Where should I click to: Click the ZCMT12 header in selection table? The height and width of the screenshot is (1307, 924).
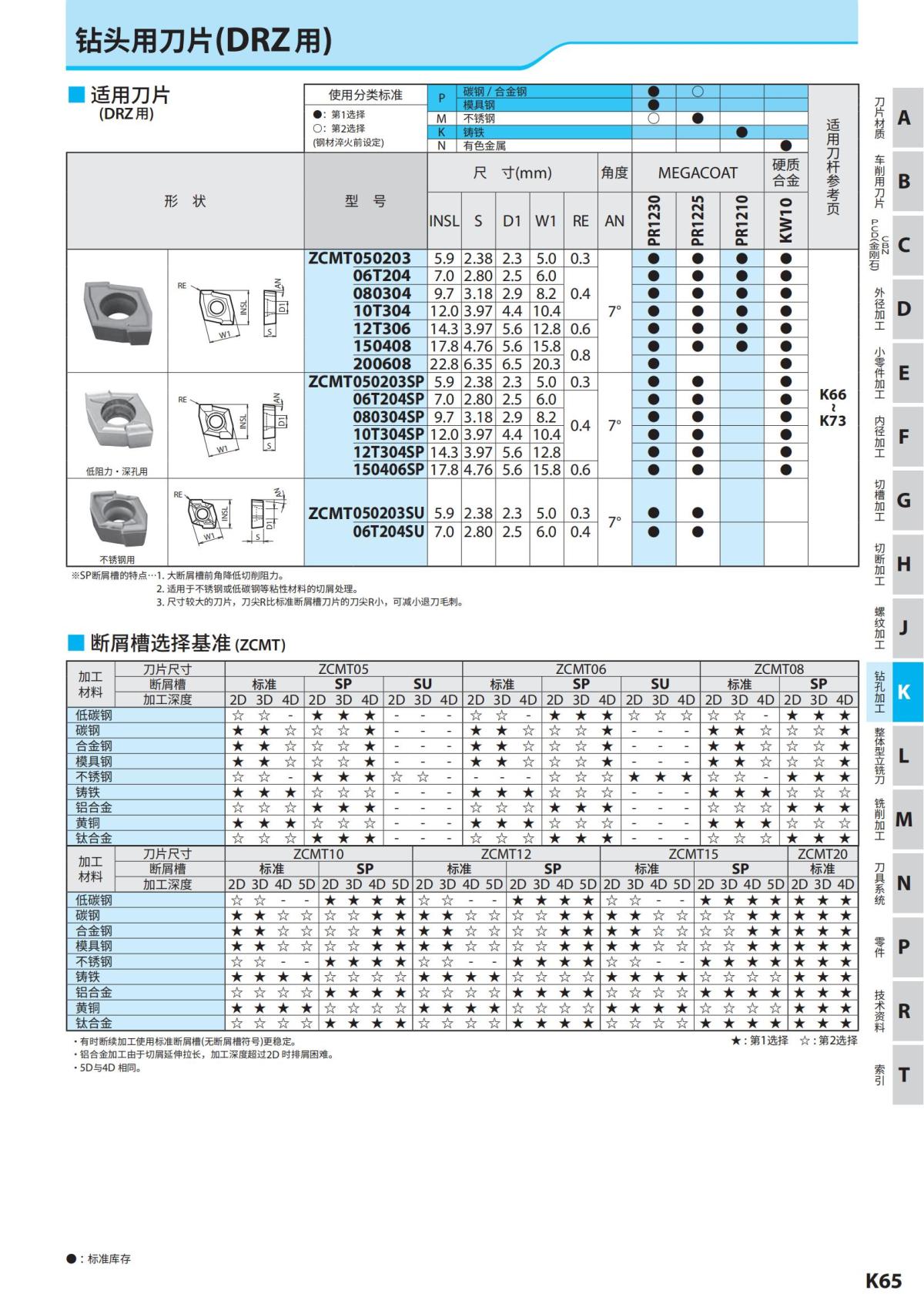(506, 854)
